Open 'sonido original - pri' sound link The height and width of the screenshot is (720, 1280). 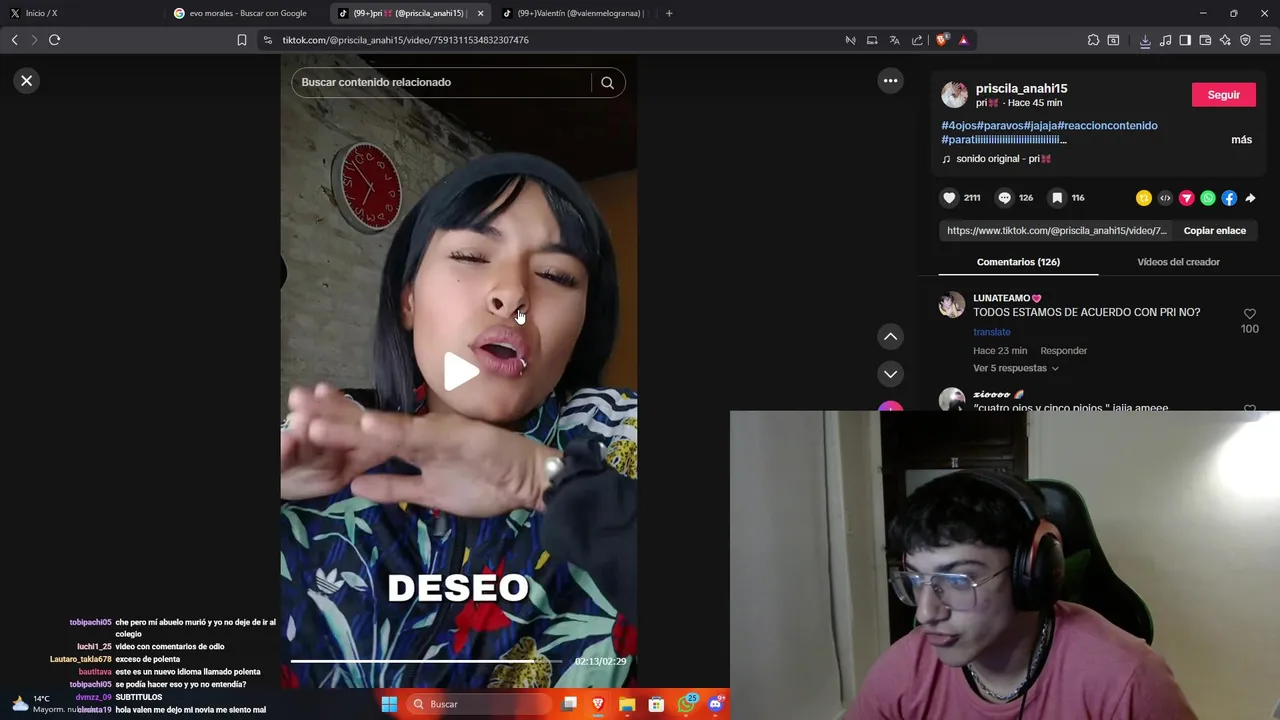[x=1003, y=159]
